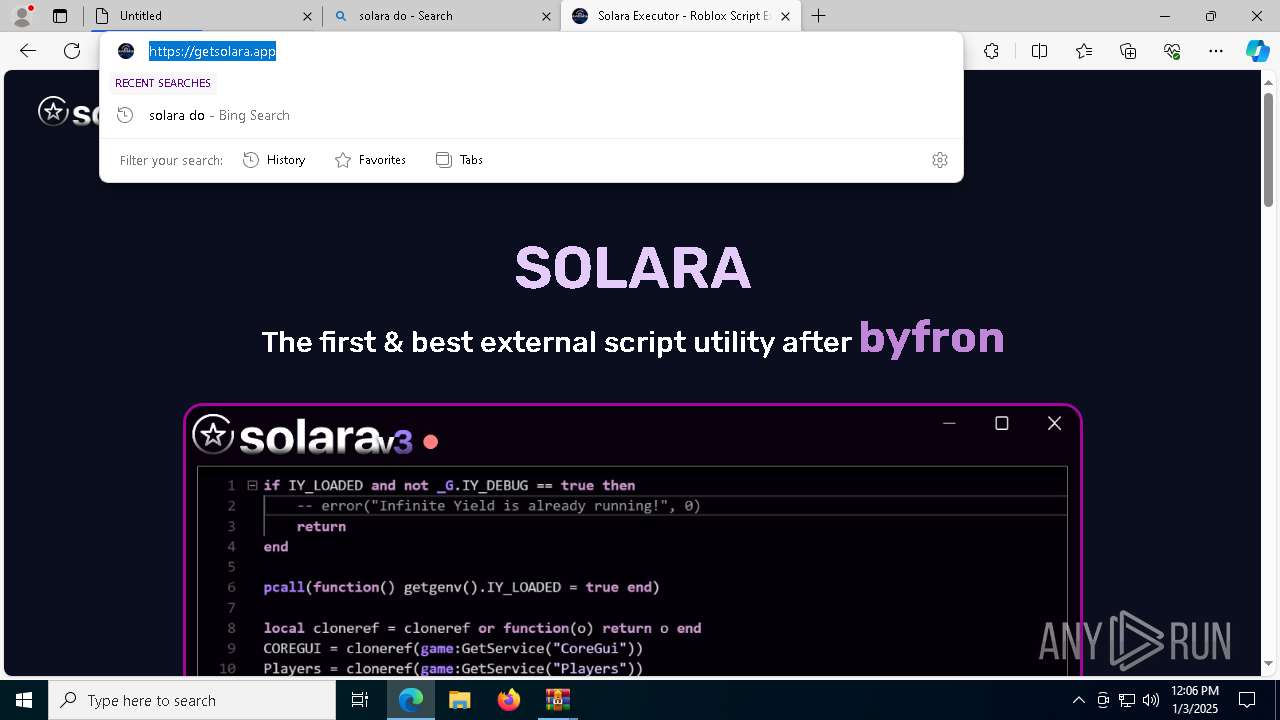Close the Untitled tab

[x=308, y=16]
